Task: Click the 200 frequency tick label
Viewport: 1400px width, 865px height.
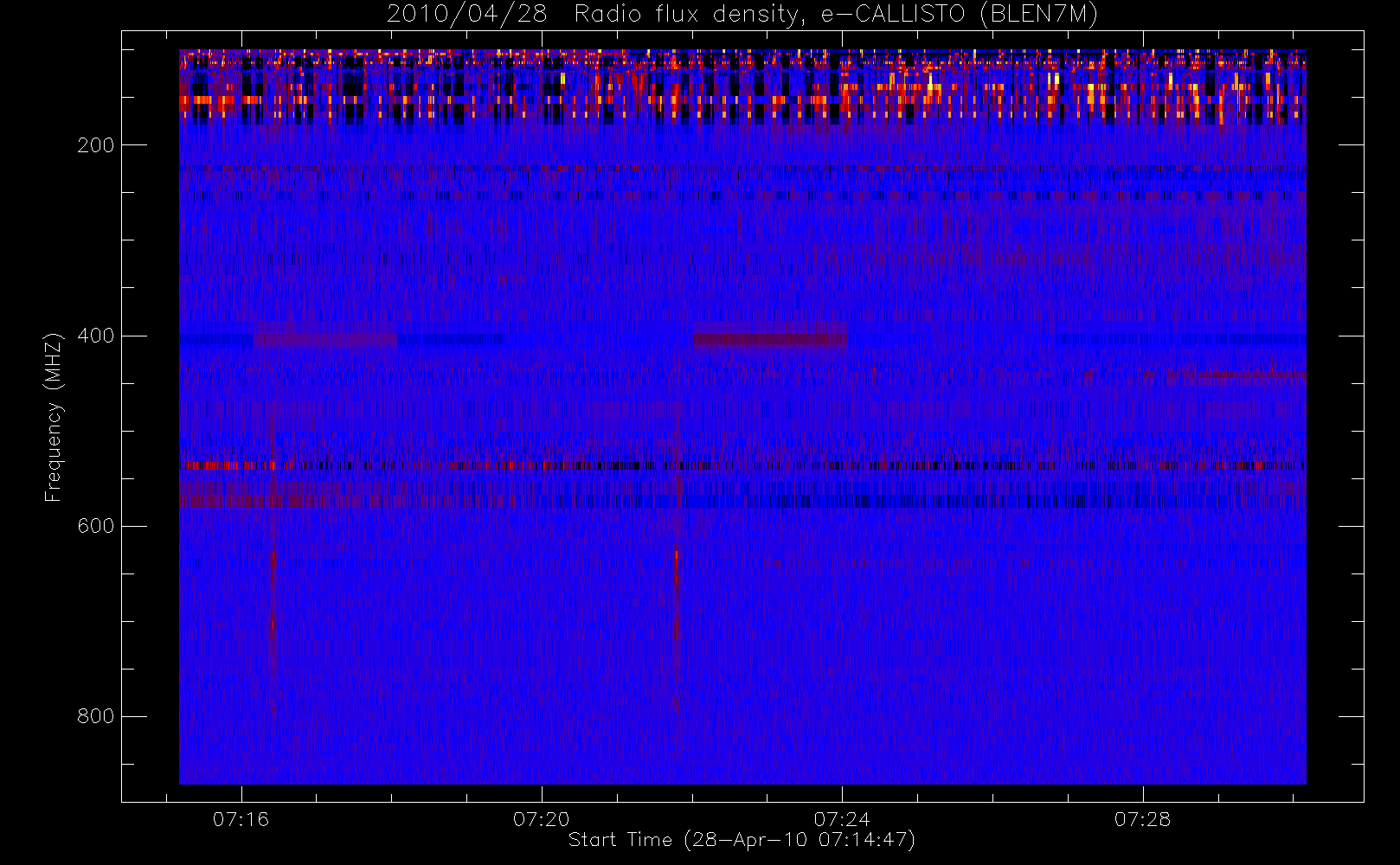Action: [x=95, y=145]
